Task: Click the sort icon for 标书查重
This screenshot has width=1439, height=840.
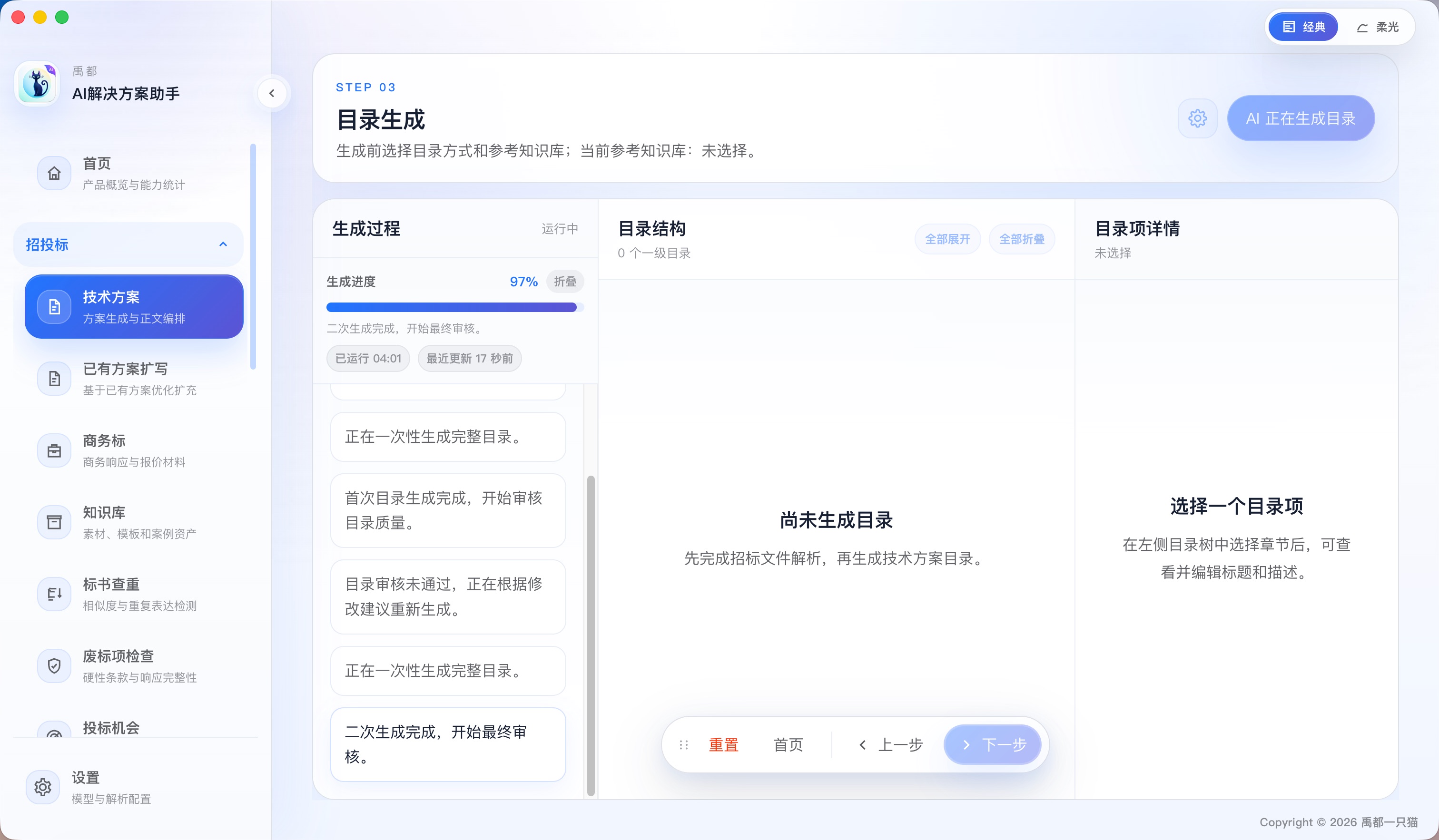Action: [54, 594]
